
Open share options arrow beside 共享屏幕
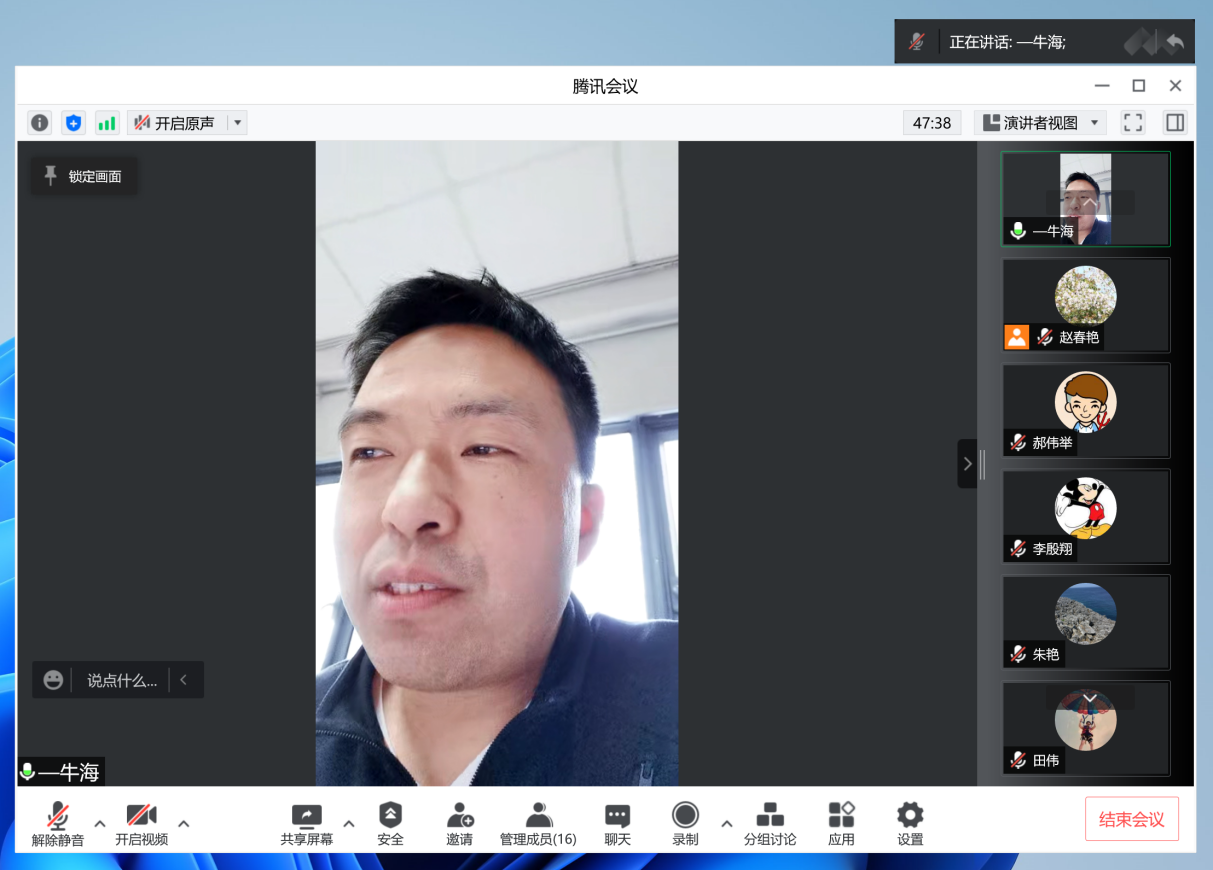click(349, 824)
